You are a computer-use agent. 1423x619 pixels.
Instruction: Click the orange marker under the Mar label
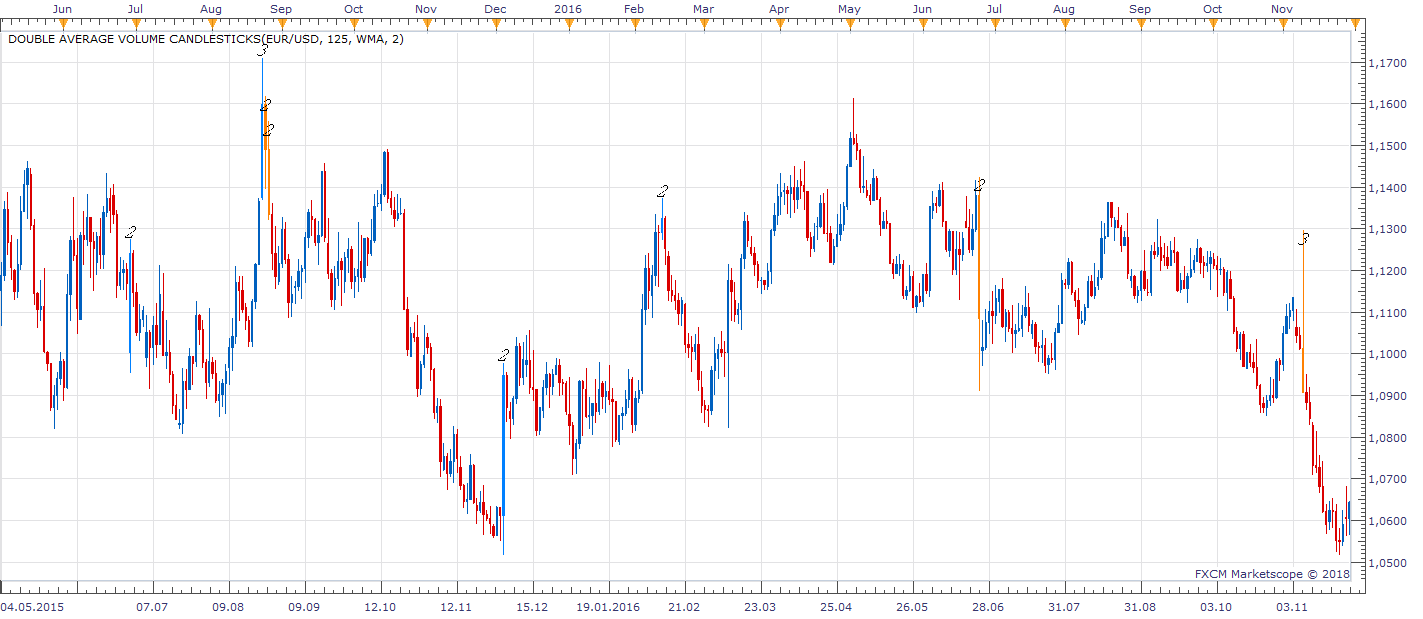(x=703, y=24)
